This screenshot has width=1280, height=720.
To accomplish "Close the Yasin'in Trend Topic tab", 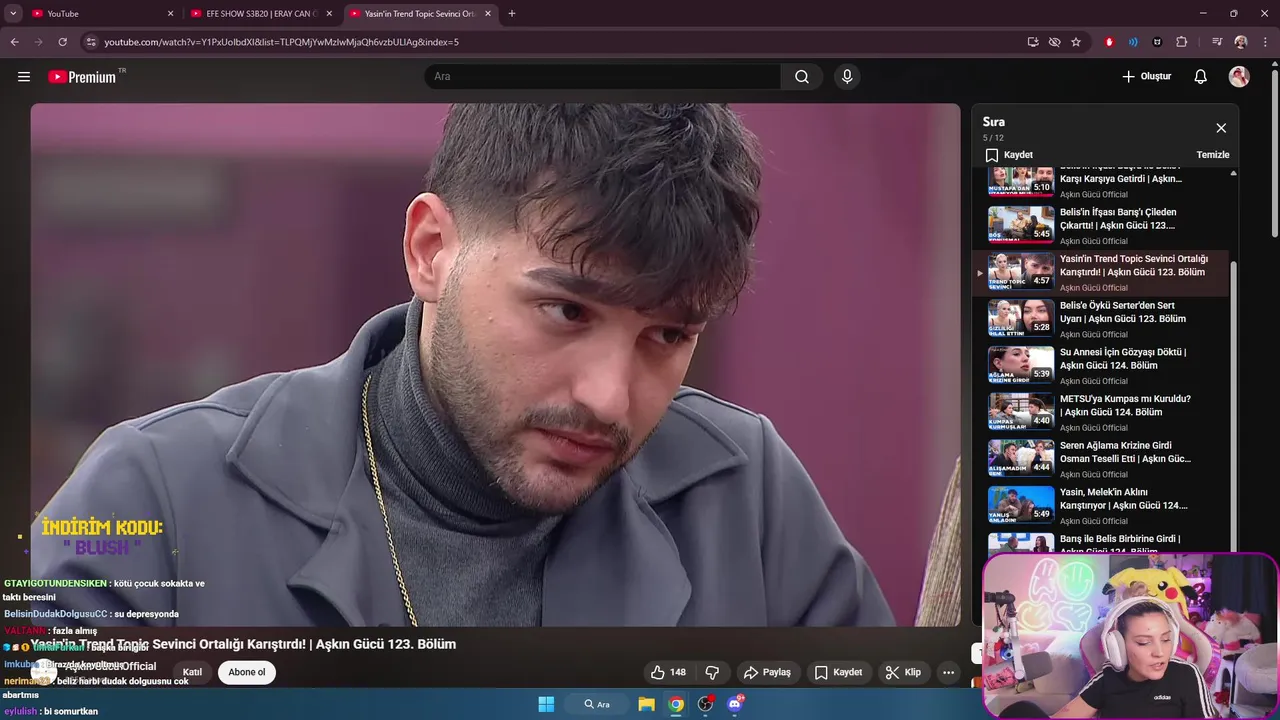I will (488, 14).
